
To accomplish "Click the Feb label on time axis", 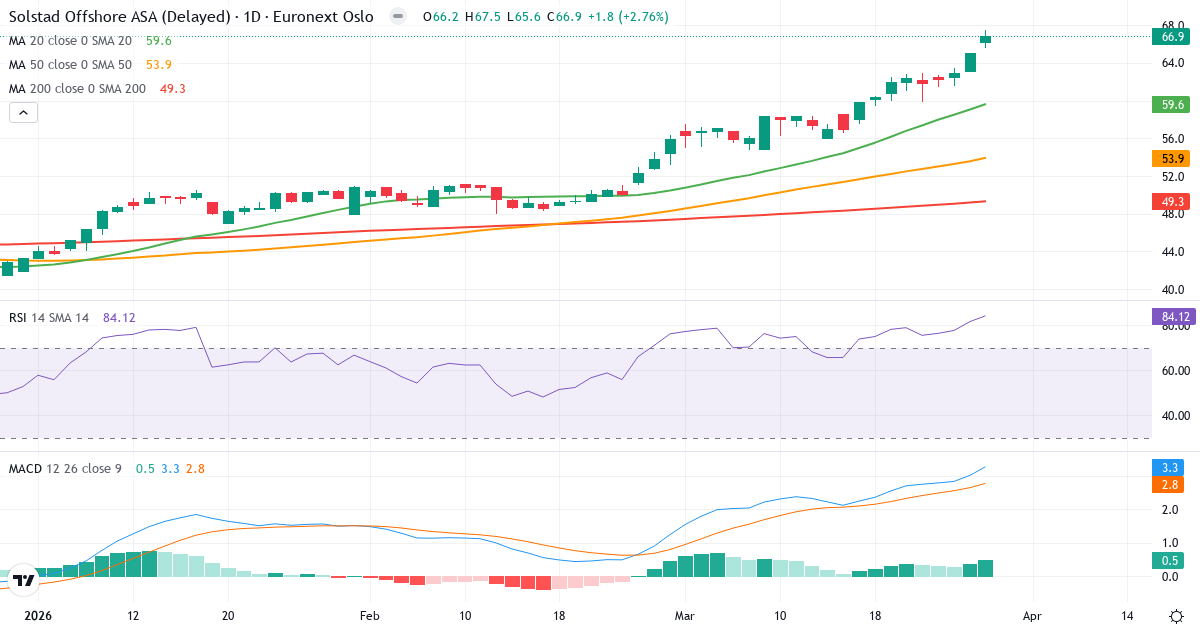I will (370, 617).
